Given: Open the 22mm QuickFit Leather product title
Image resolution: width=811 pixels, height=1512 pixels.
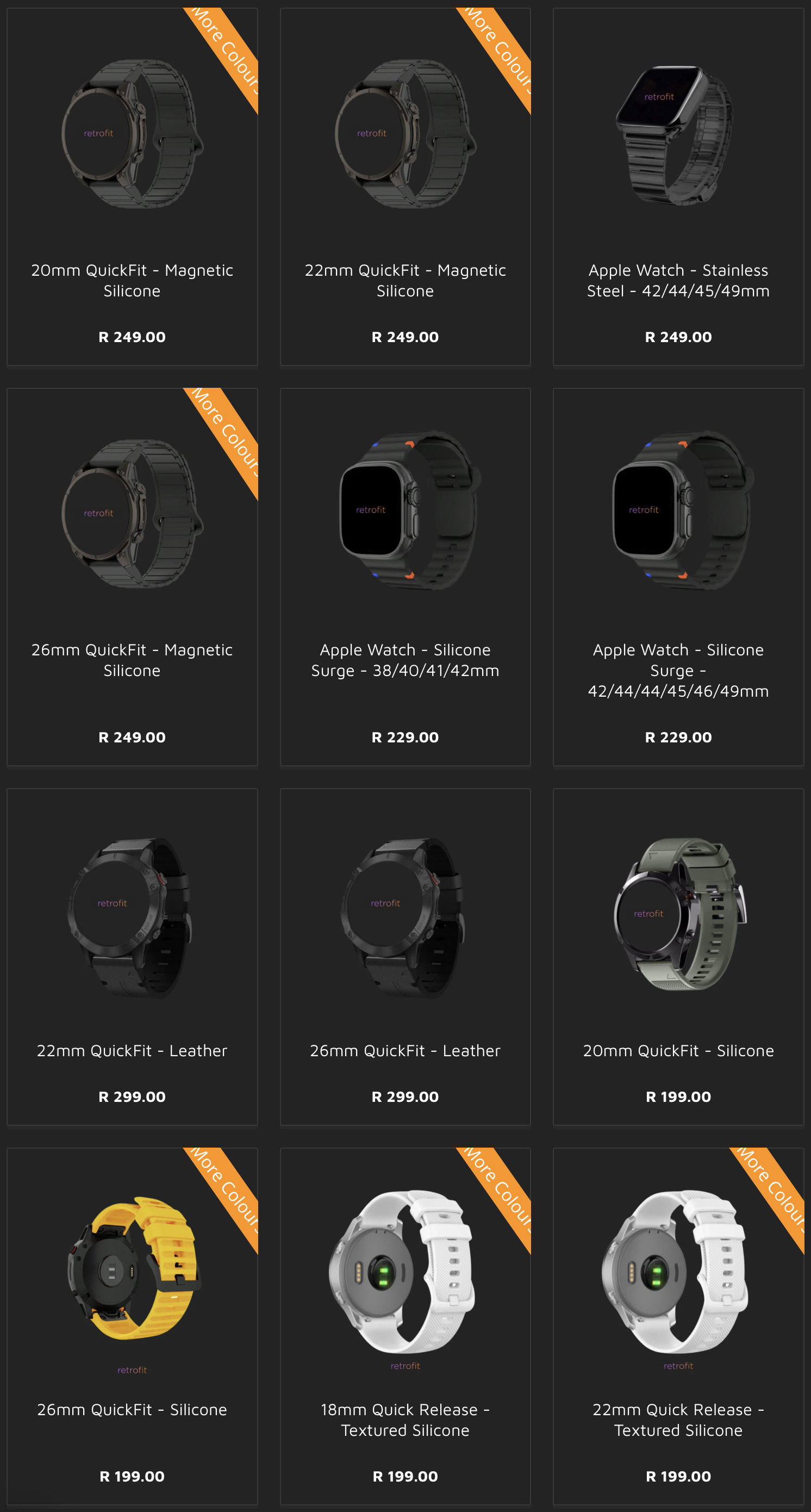Looking at the screenshot, I should point(132,1051).
